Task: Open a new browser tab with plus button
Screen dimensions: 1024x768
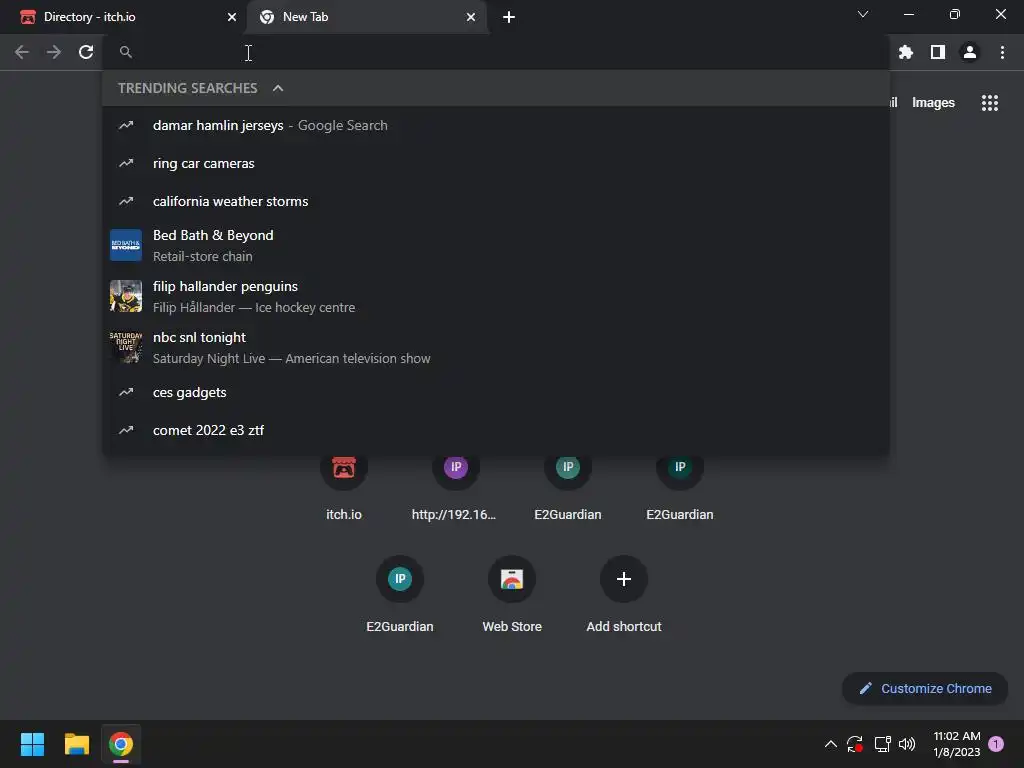Action: pyautogui.click(x=509, y=17)
